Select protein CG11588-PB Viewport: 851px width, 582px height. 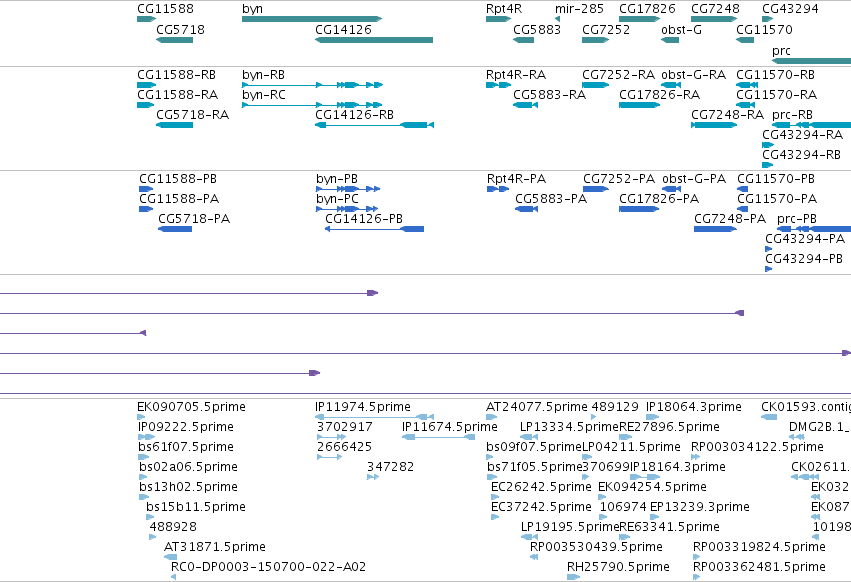click(178, 179)
